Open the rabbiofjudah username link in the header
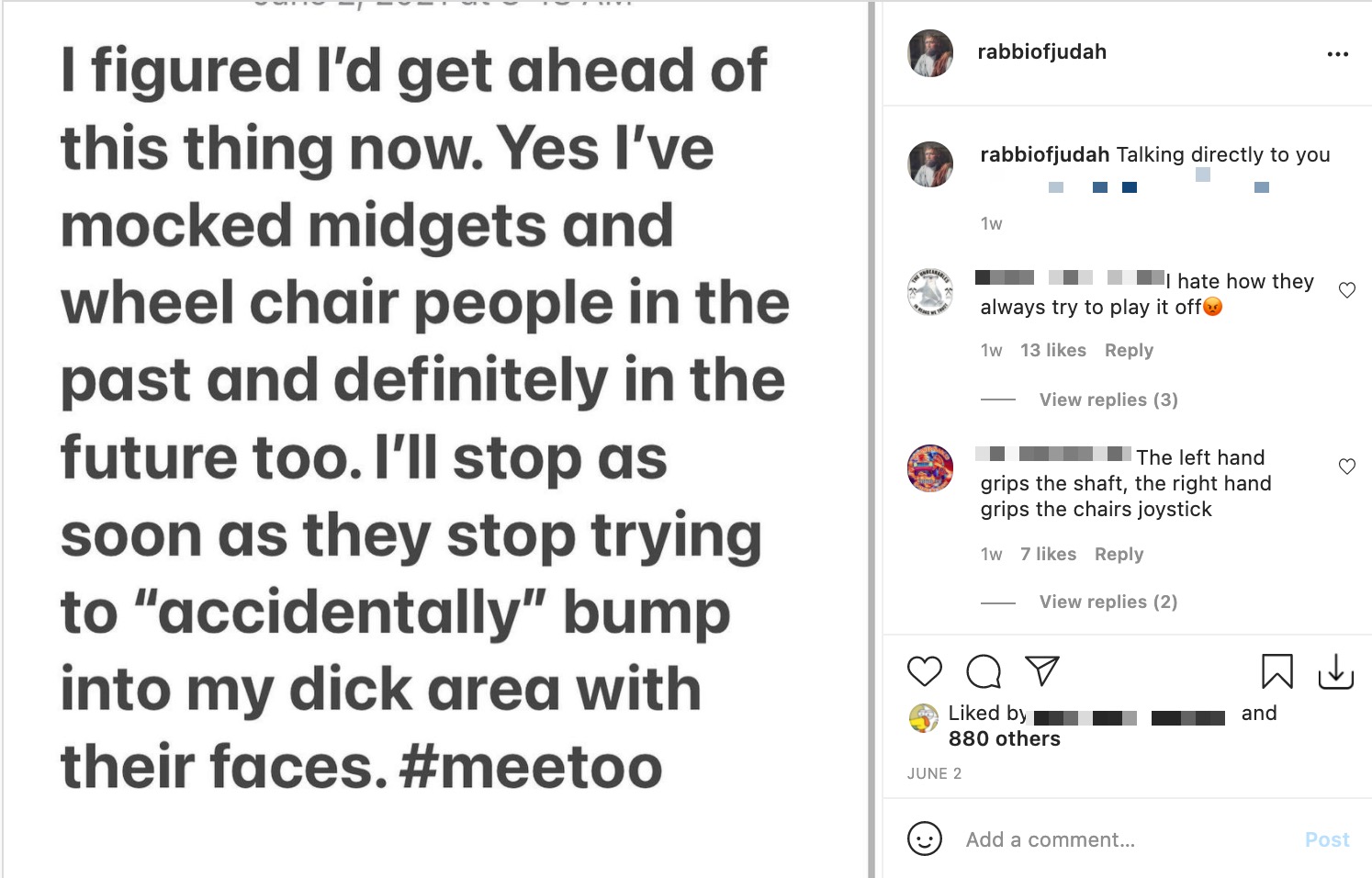1372x878 pixels. pyautogui.click(x=1041, y=52)
